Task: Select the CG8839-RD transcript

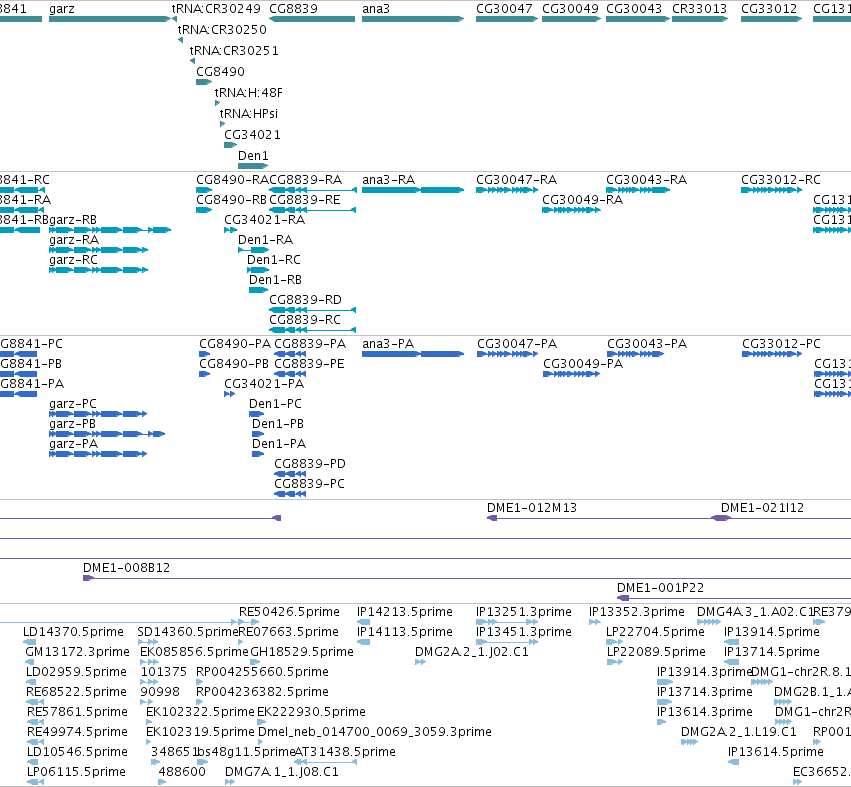Action: click(313, 310)
